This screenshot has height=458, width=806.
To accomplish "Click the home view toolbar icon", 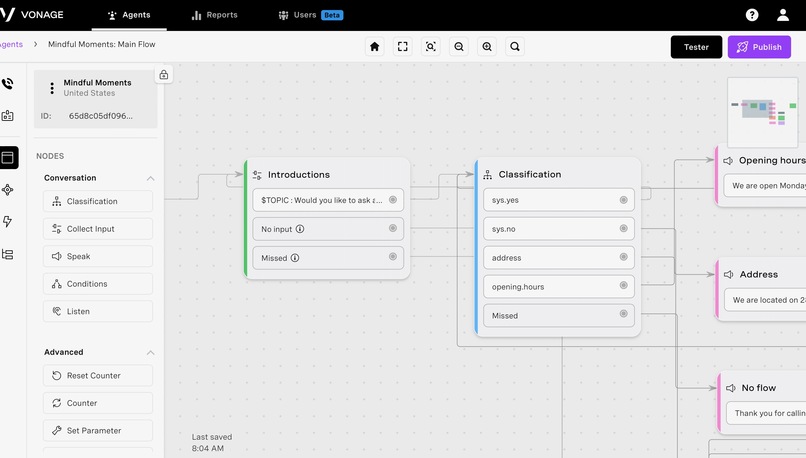I will [x=375, y=47].
